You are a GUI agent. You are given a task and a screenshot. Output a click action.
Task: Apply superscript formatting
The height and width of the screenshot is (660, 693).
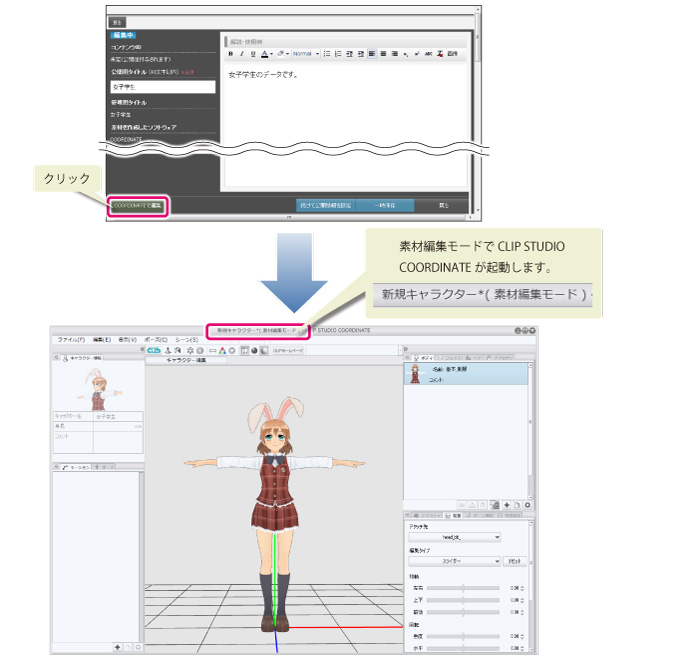point(417,54)
